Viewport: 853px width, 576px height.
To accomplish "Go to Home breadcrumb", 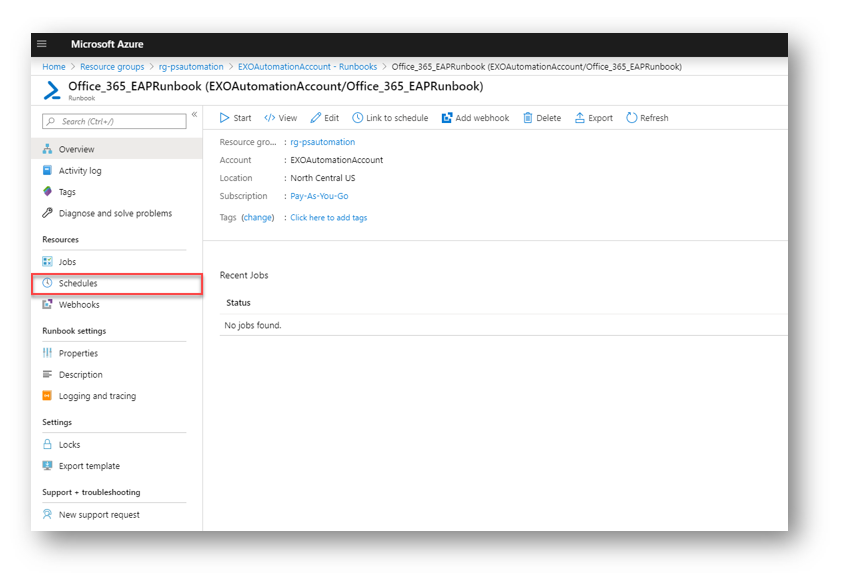I will click(54, 67).
